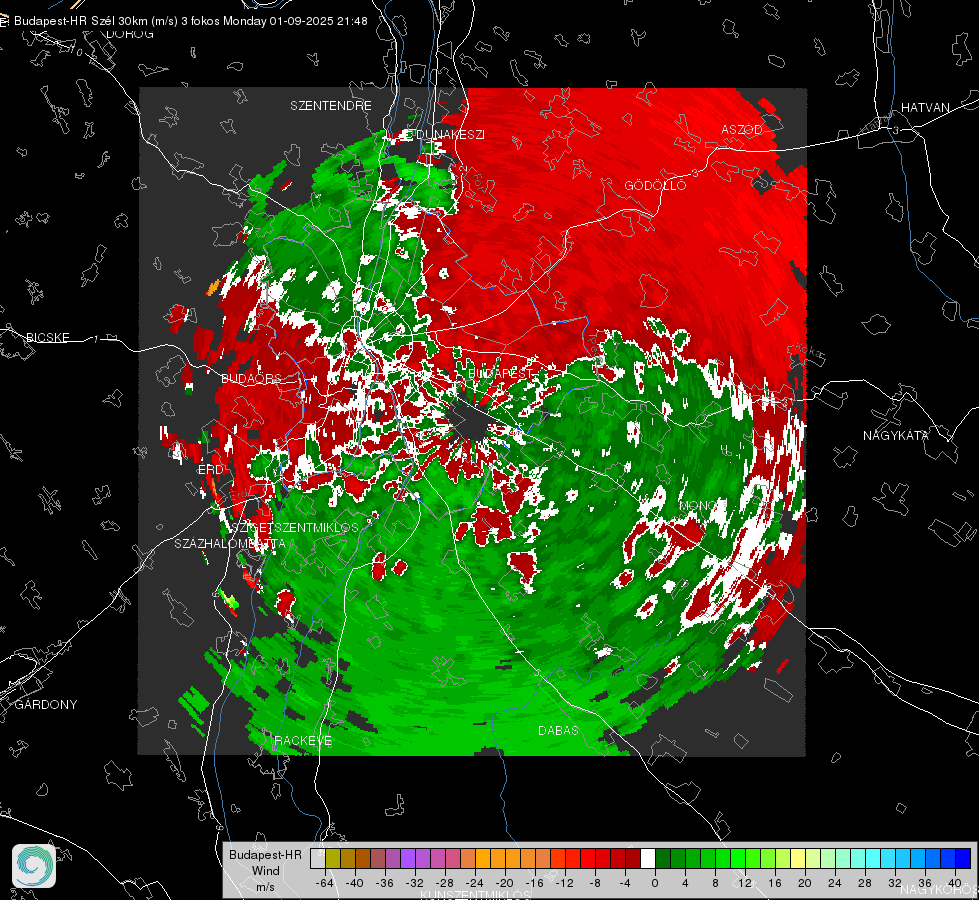Pick the deep blue legend swatch above 40

tap(963, 859)
